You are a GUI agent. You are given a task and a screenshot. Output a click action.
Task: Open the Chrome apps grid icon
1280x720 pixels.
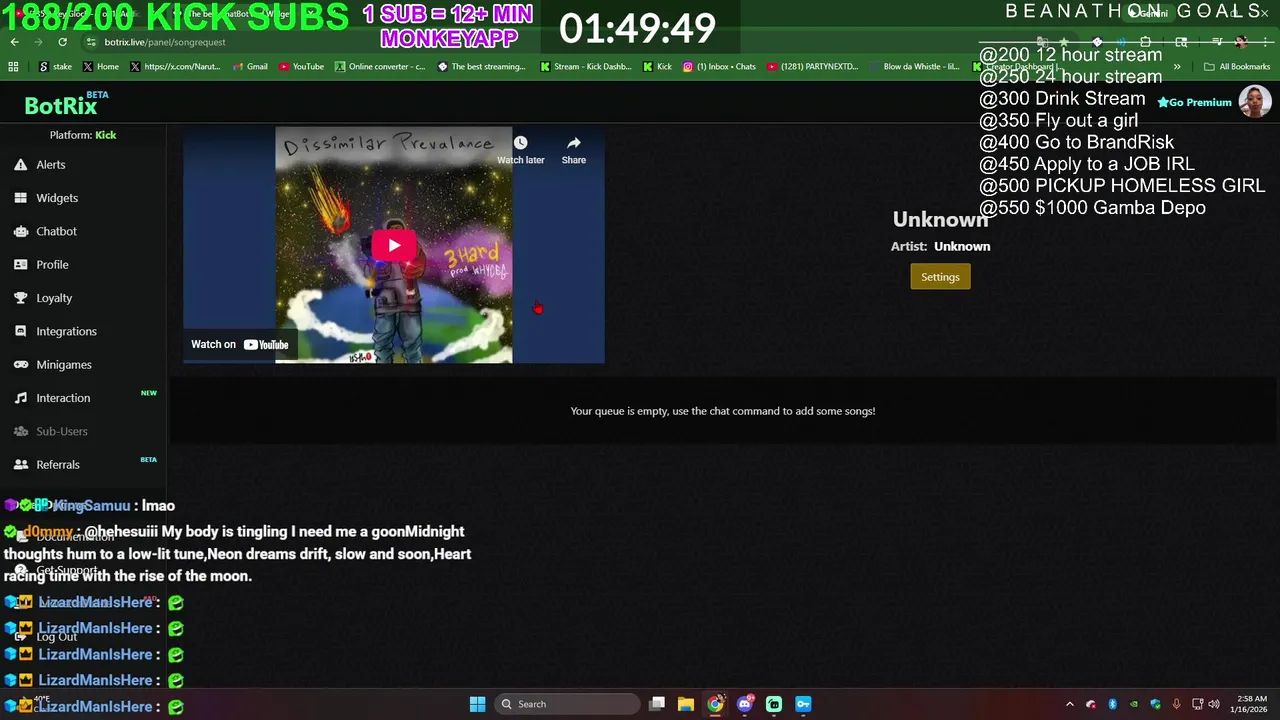pos(13,67)
